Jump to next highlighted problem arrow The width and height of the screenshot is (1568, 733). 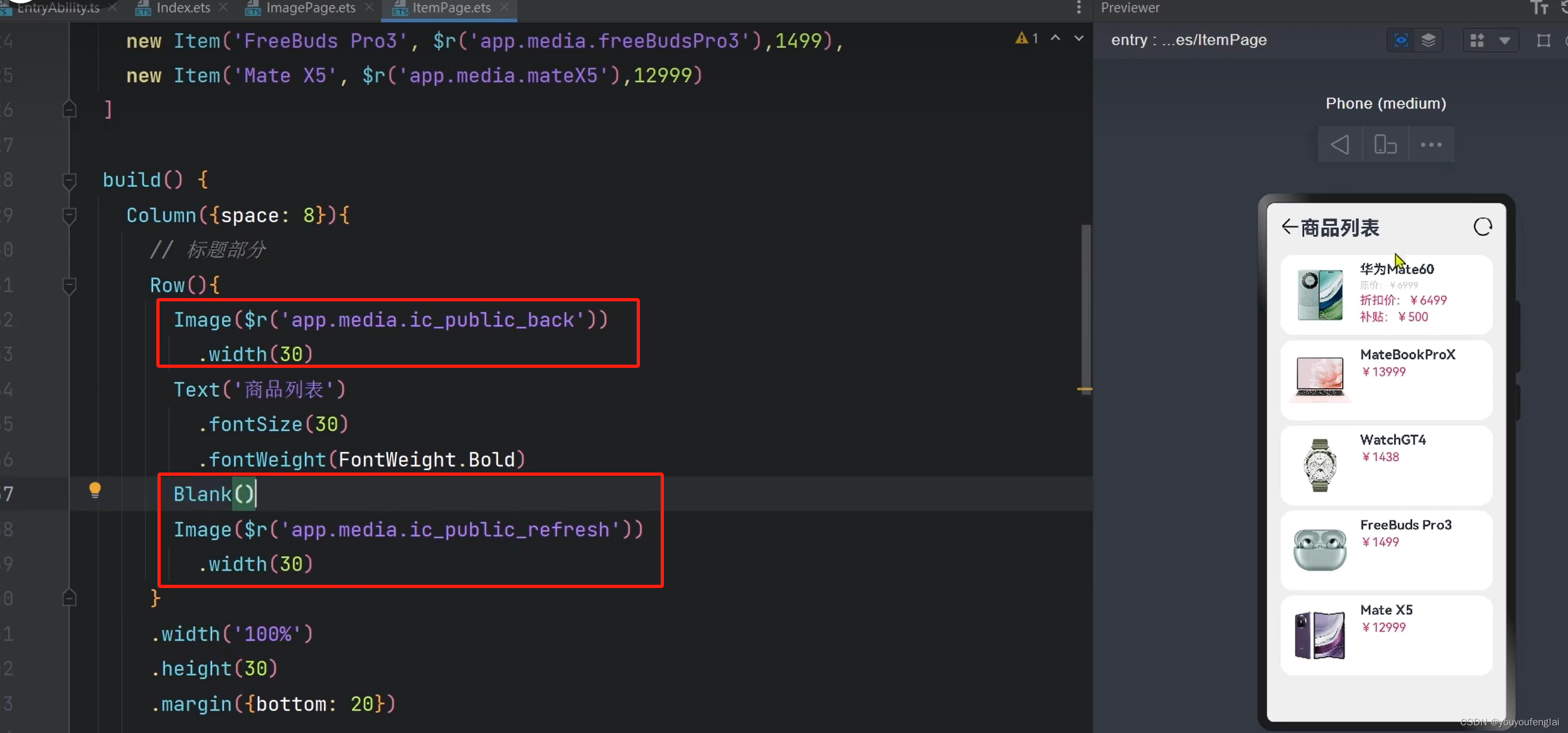[x=1078, y=38]
